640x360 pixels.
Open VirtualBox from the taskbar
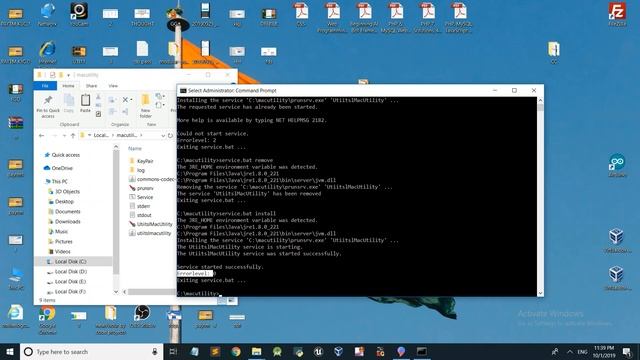[338, 351]
